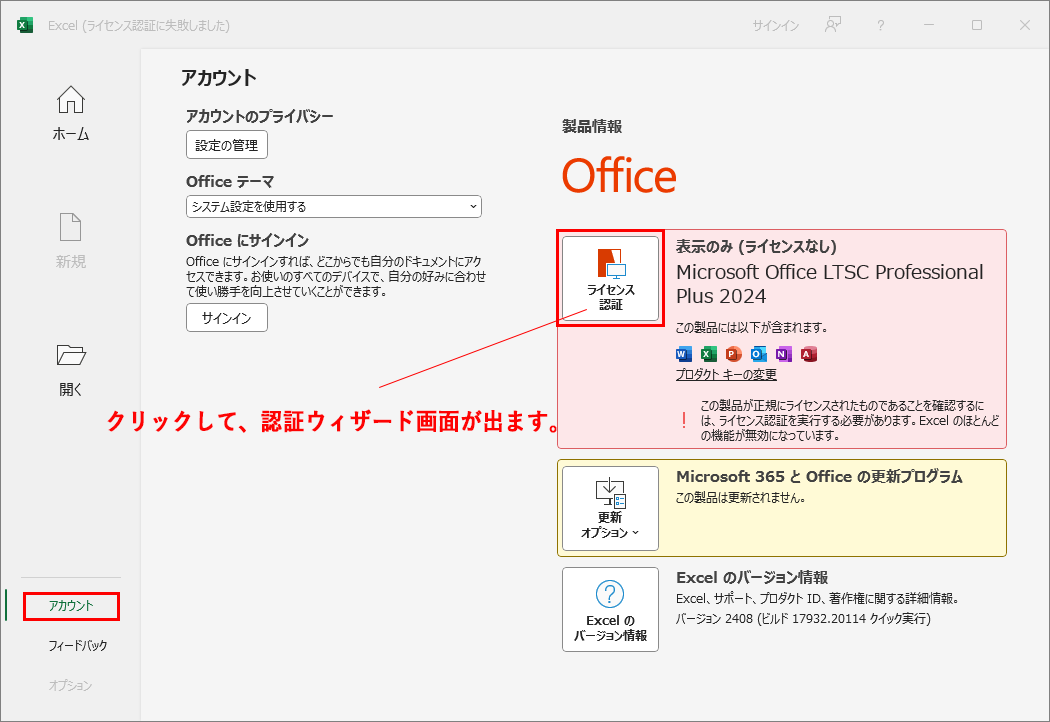Click the 設定の管理 button
Image resolution: width=1050 pixels, height=722 pixels.
226,145
